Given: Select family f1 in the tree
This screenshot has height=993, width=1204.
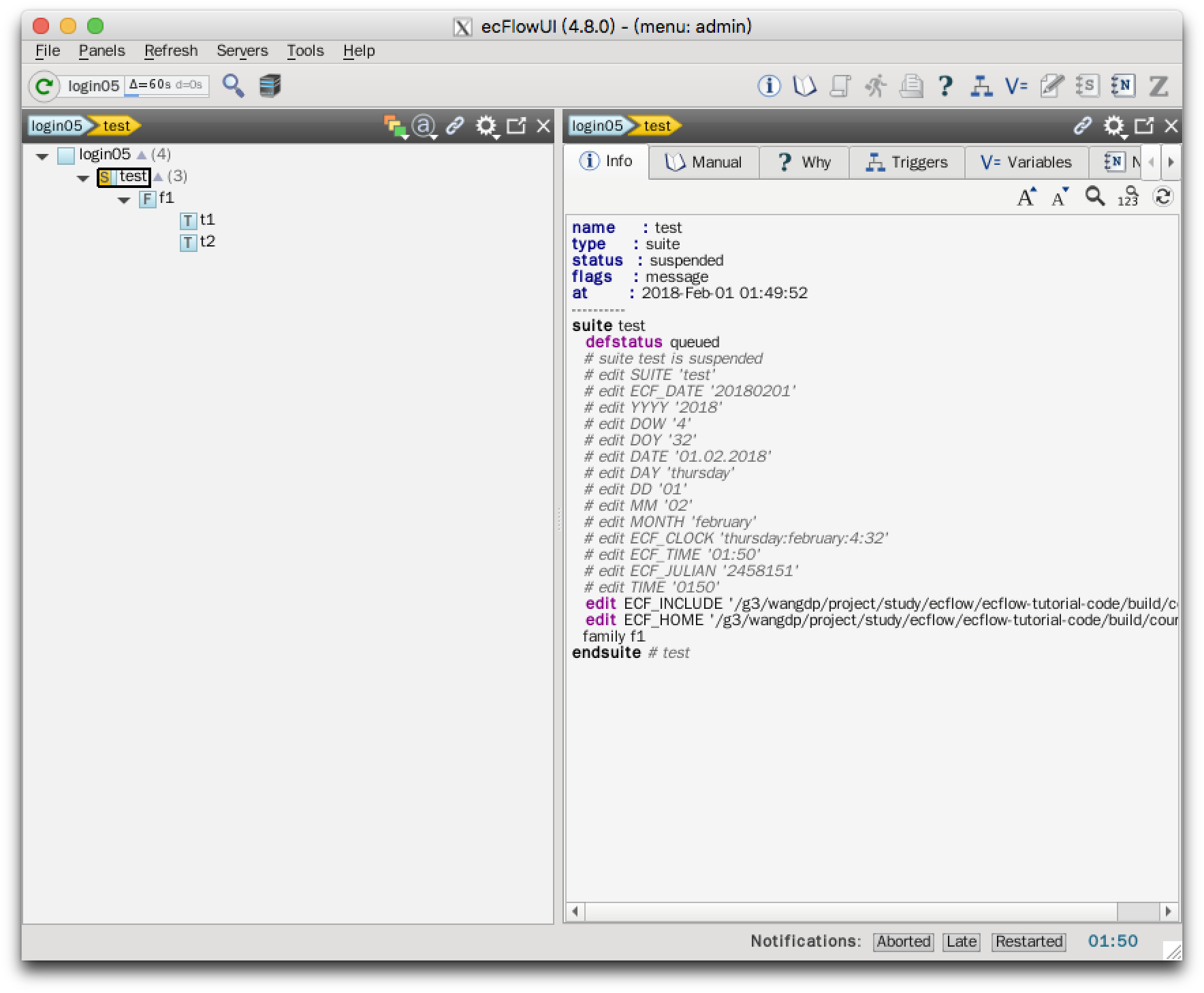Looking at the screenshot, I should (157, 198).
